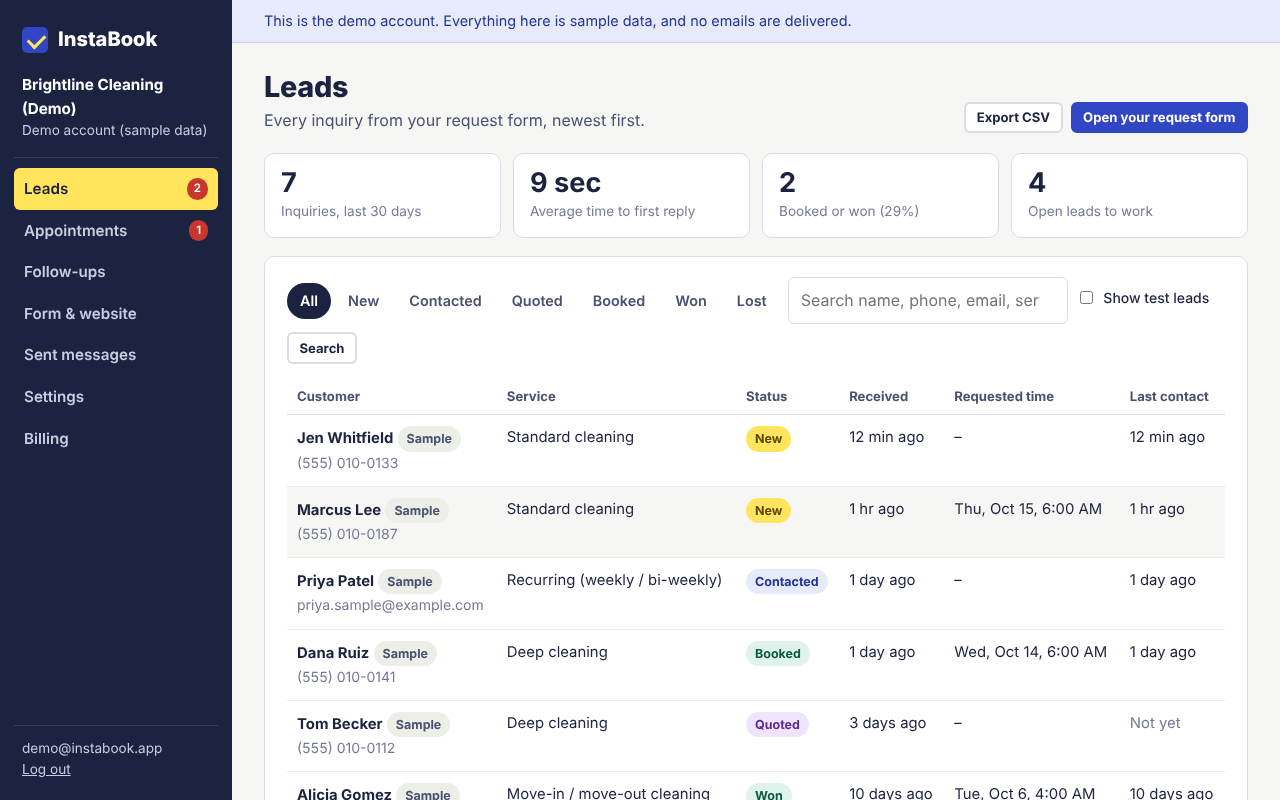1280x800 pixels.
Task: Focus the lead search input field
Action: [x=928, y=300]
